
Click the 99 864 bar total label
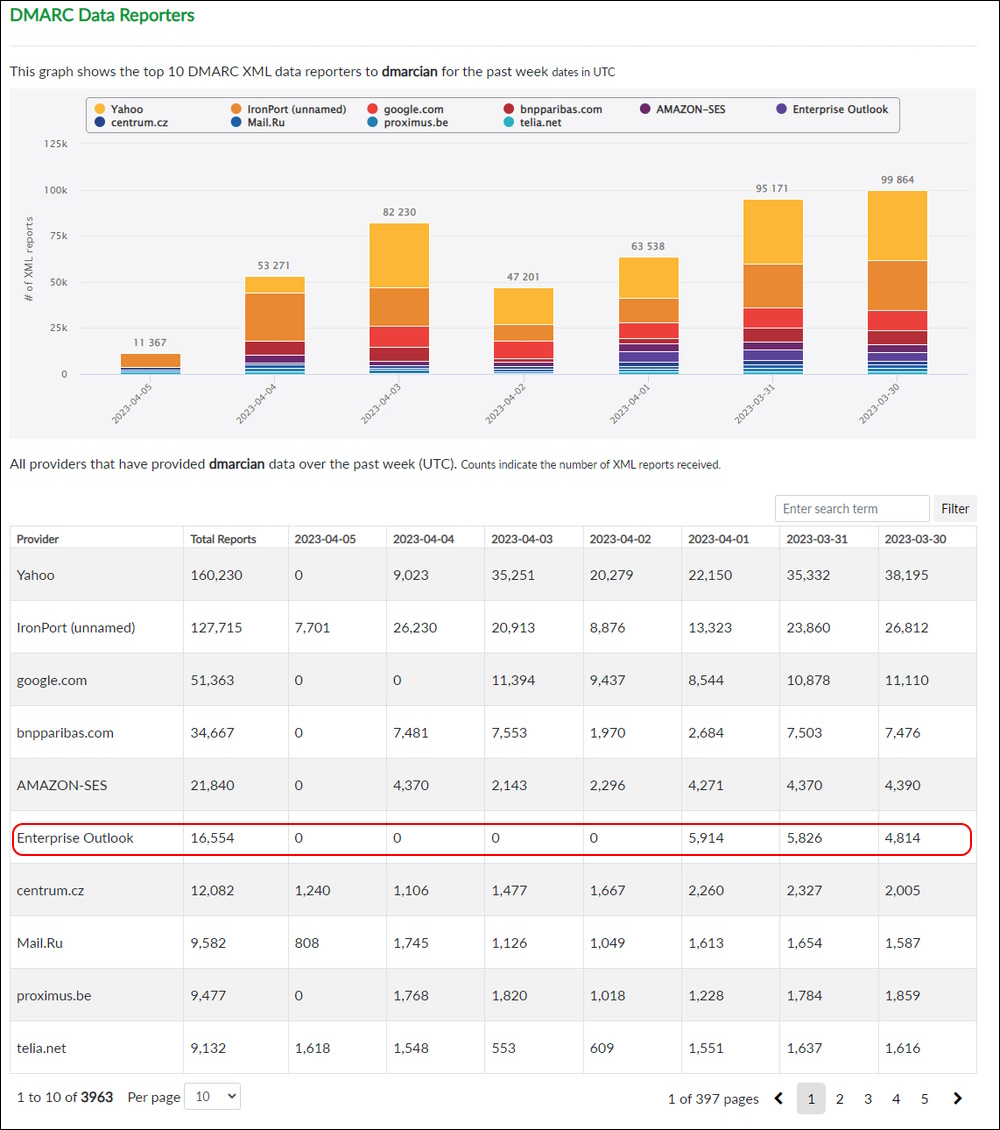(897, 179)
